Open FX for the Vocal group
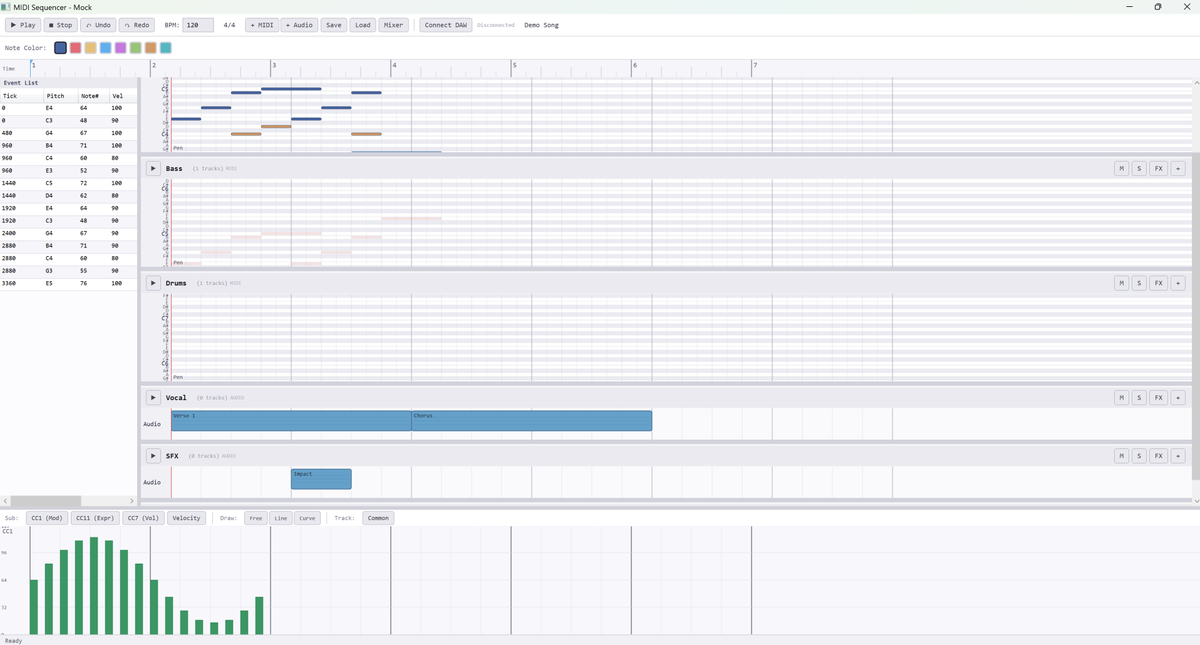The image size is (1200, 645). (x=1158, y=398)
